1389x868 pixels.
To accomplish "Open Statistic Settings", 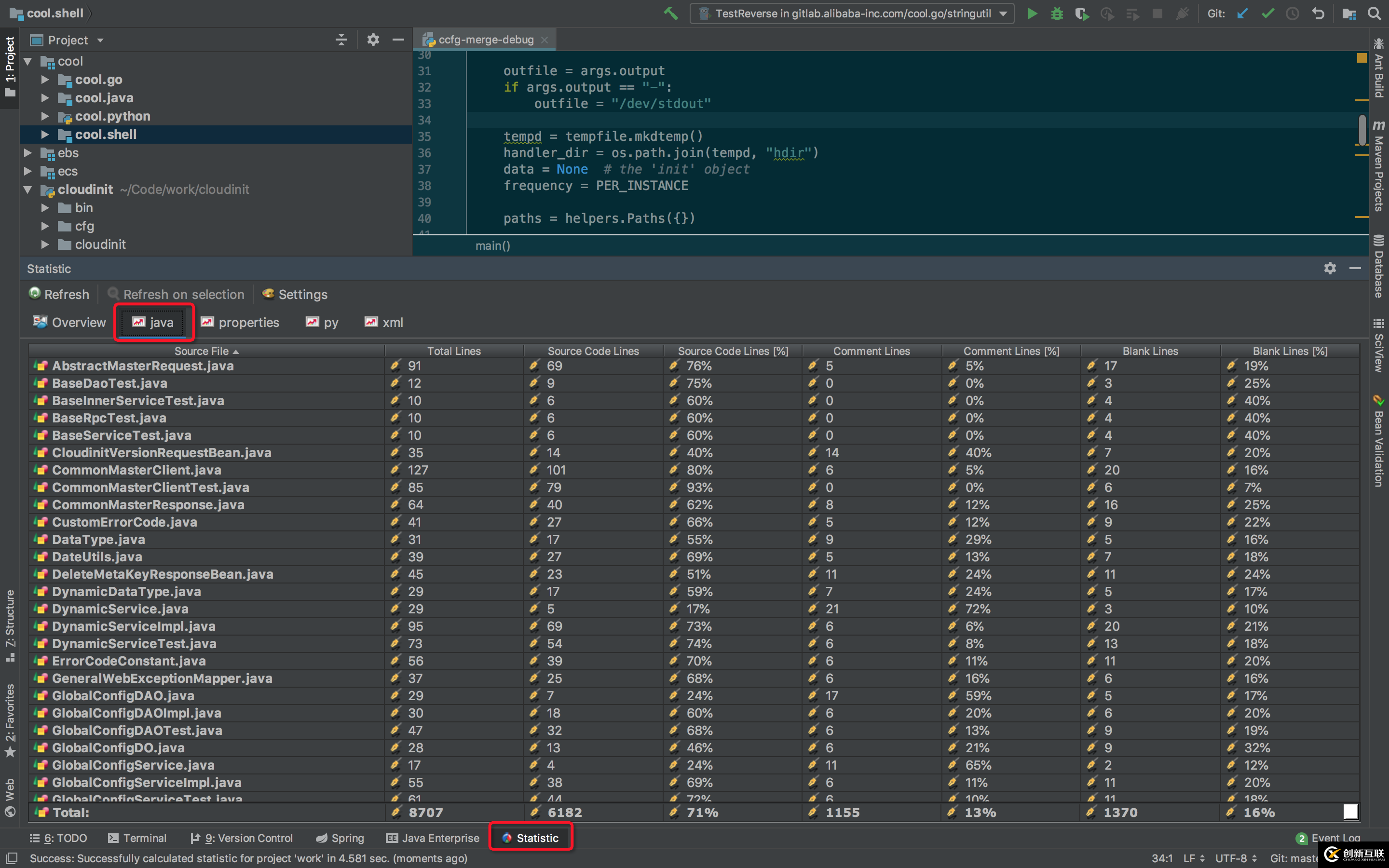I will click(295, 294).
